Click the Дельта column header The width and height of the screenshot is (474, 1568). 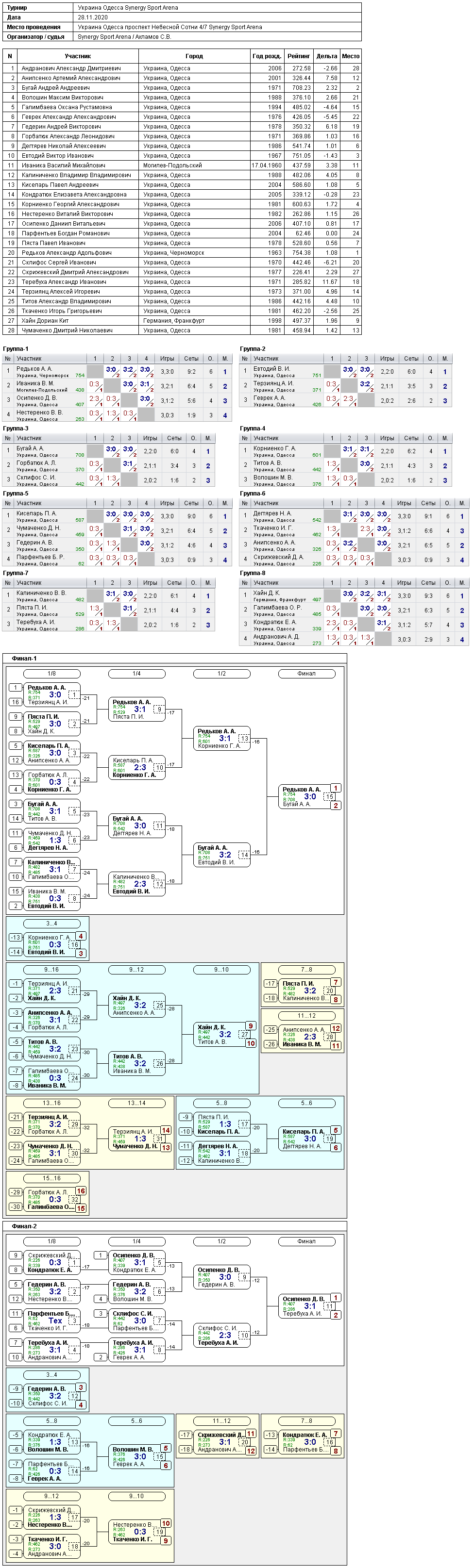(326, 56)
